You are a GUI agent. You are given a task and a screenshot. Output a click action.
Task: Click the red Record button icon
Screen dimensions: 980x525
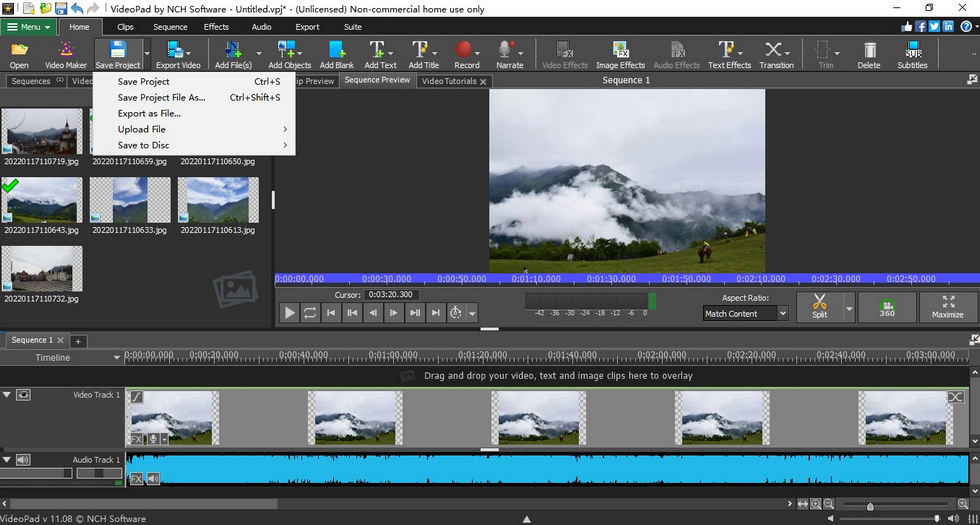463,50
